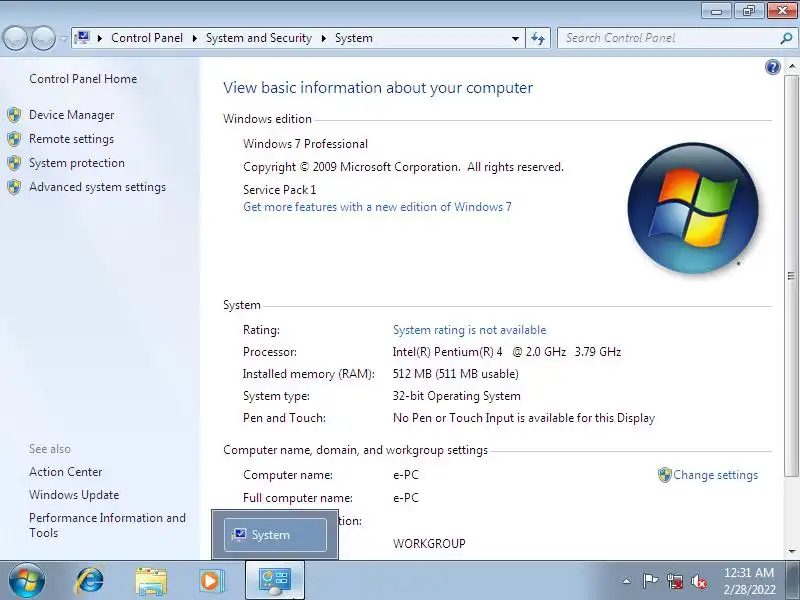Click the muted volume tray icon
This screenshot has height=600, width=800.
coord(699,581)
